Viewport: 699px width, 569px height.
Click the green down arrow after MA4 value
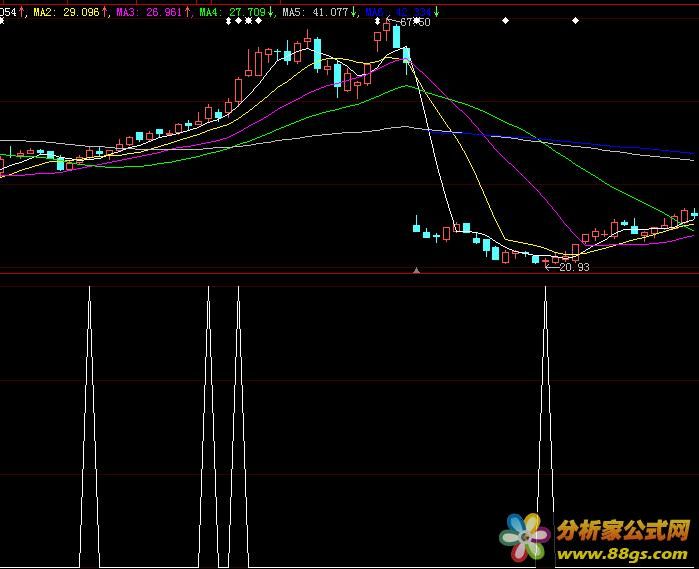[272, 12]
